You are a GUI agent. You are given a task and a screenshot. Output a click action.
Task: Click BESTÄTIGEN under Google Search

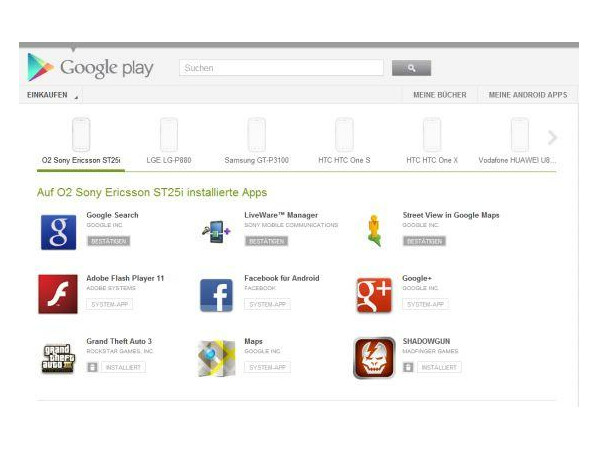[109, 241]
